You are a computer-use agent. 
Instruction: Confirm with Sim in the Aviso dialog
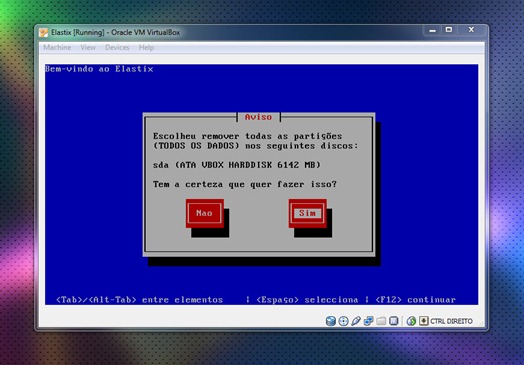point(307,213)
